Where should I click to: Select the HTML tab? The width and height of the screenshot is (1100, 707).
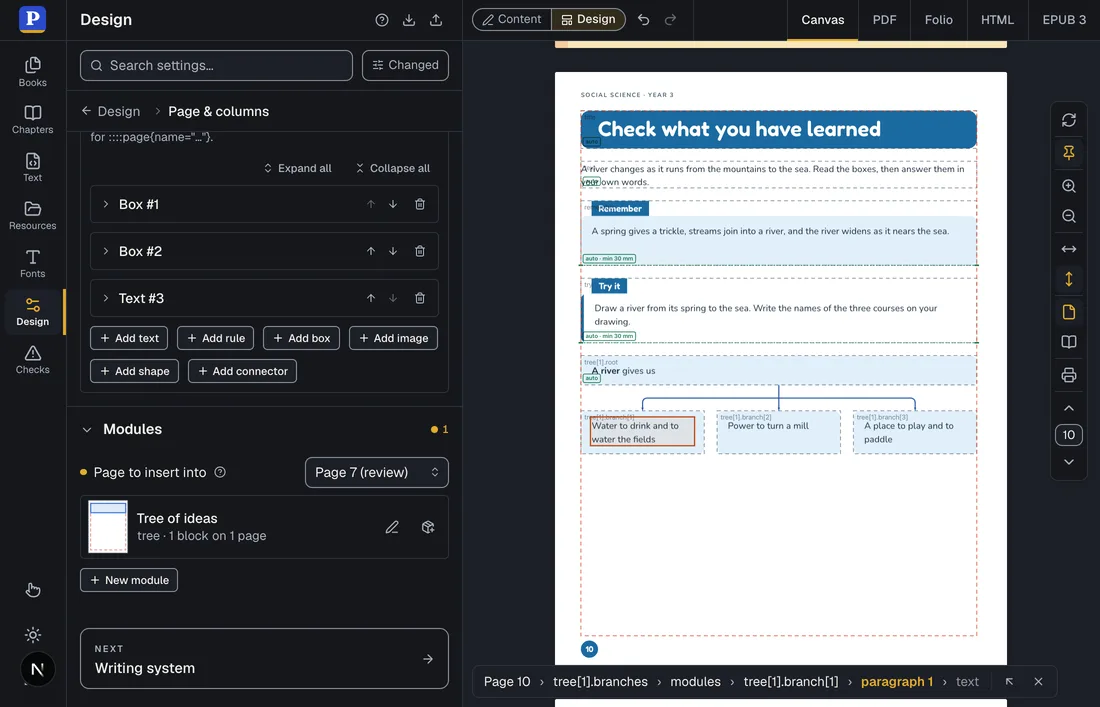[997, 20]
